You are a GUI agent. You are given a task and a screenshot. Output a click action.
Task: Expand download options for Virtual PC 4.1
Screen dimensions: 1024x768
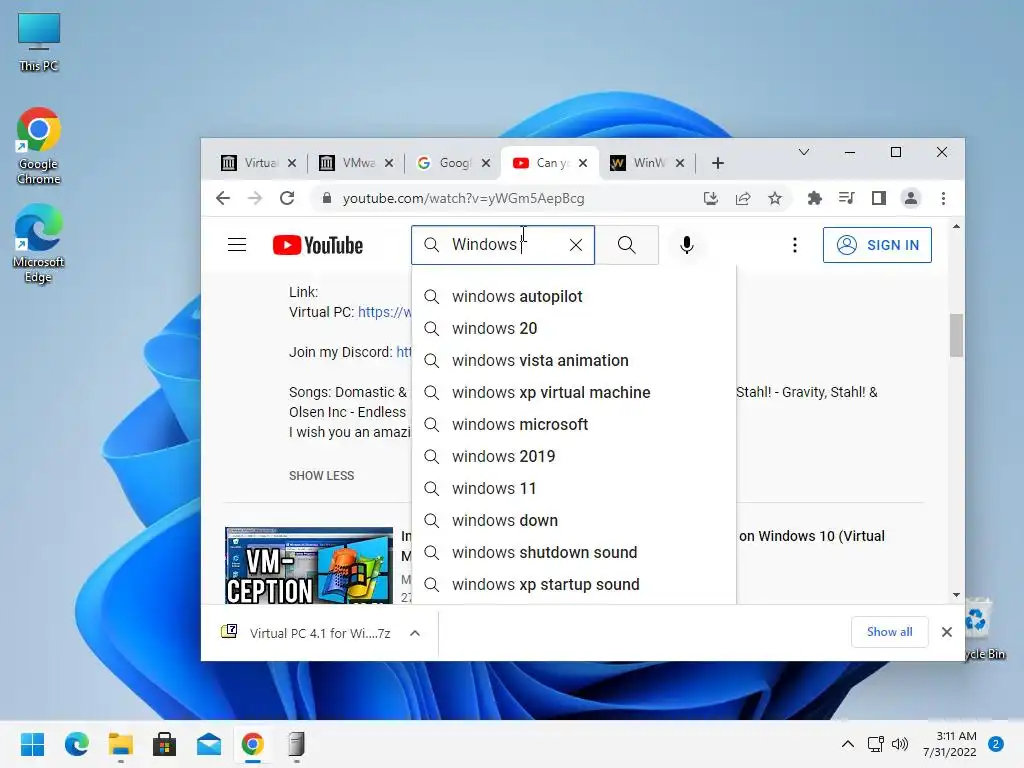415,633
